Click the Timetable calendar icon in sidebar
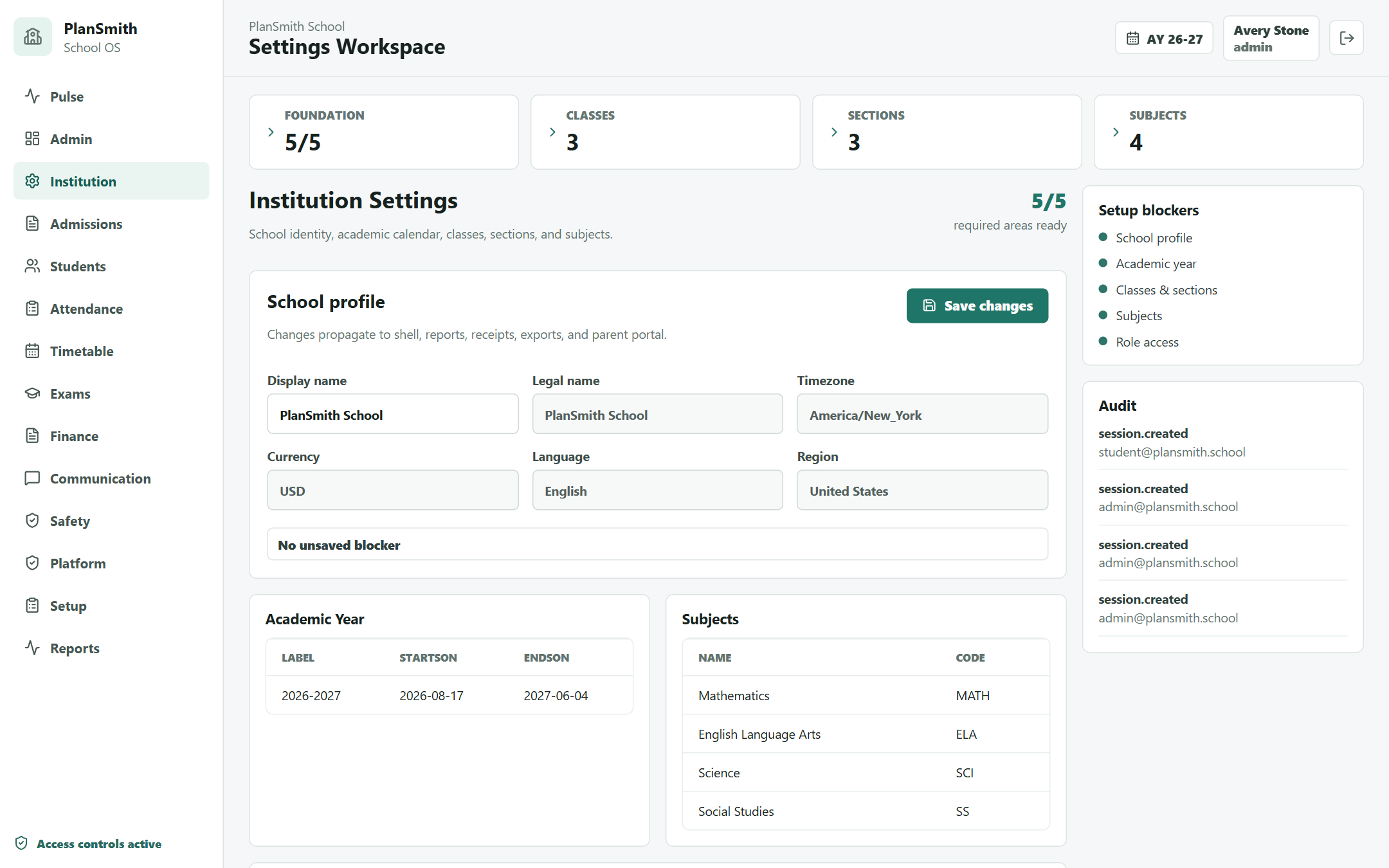The height and width of the screenshot is (868, 1389). coord(32,351)
